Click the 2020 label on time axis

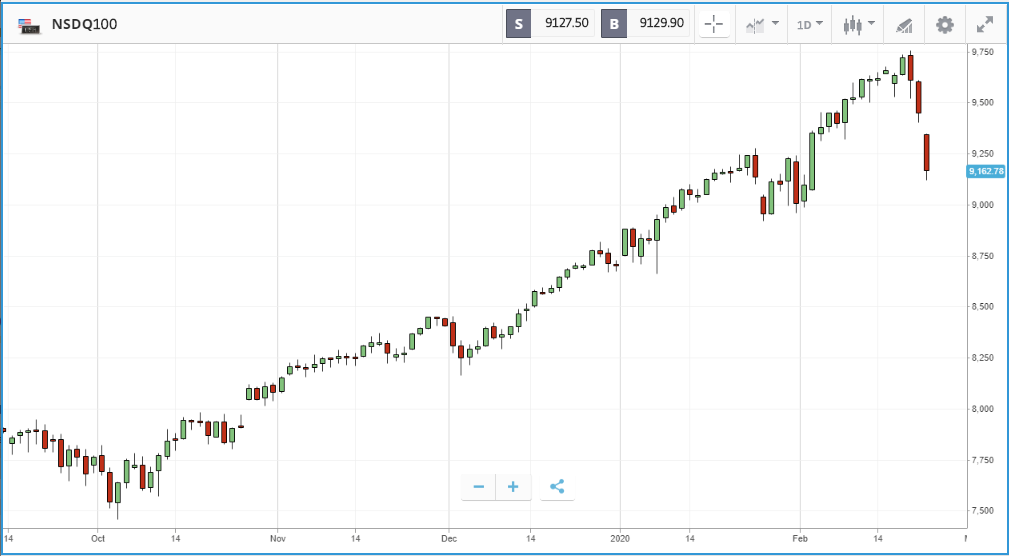(x=620, y=538)
